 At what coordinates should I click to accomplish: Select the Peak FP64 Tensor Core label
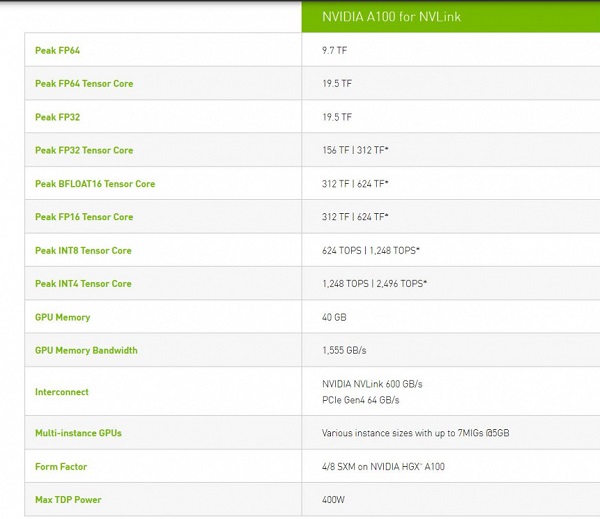(x=84, y=84)
